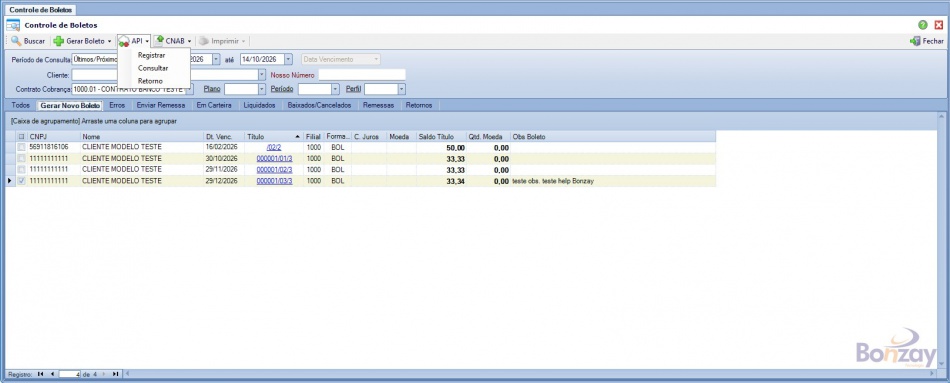Toggle the select-all checkbox in grid header
The height and width of the screenshot is (383, 950).
[x=22, y=137]
